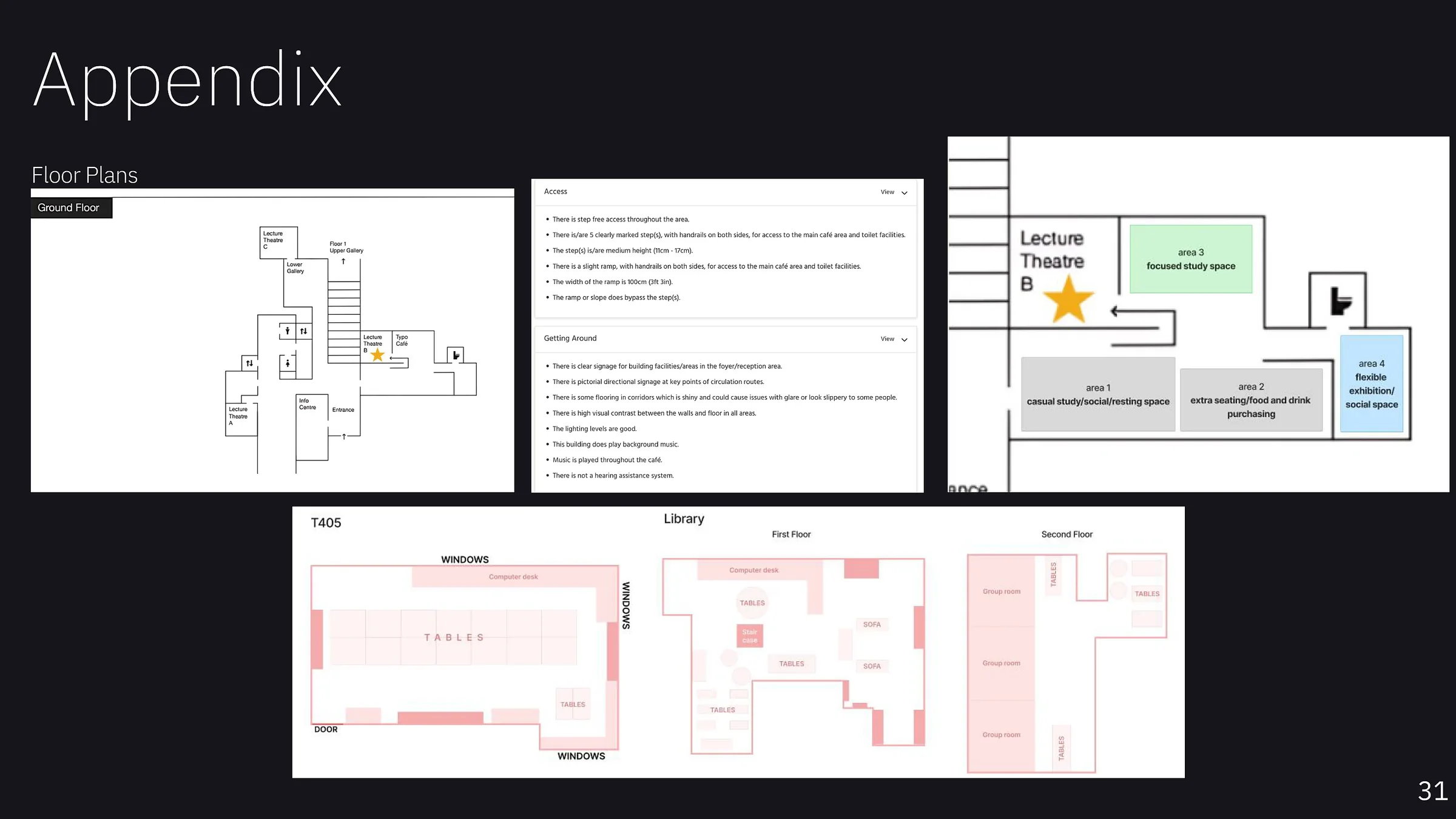The image size is (1456, 819).
Task: Click the lift arrows icon above Lecture Theatre A
Action: point(249,363)
